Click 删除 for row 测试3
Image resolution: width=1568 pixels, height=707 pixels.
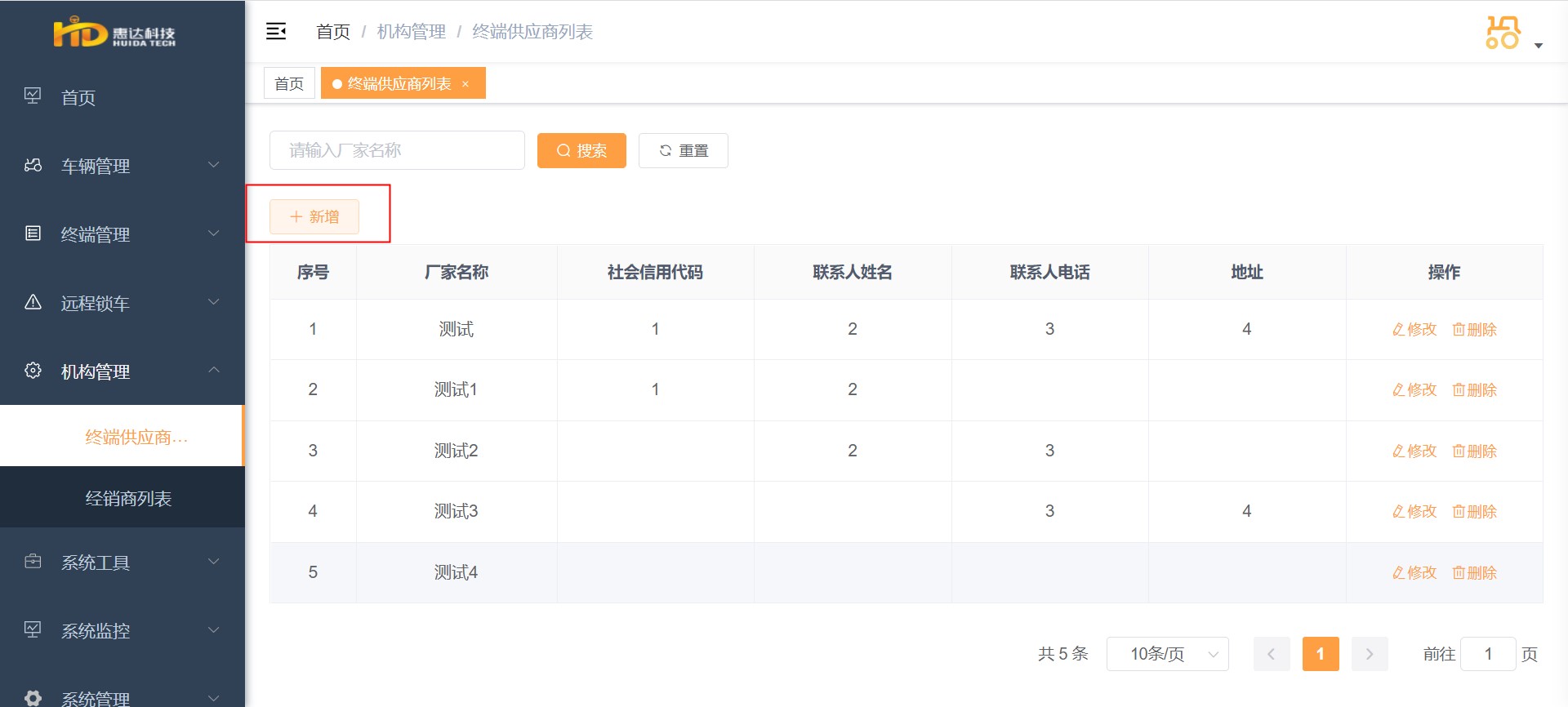click(x=1474, y=511)
